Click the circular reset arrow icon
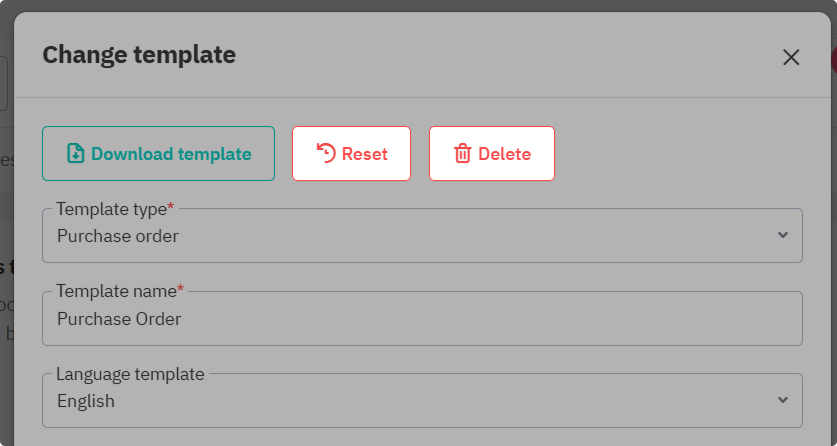Screen dimensions: 837x446 pyautogui.click(x=326, y=153)
